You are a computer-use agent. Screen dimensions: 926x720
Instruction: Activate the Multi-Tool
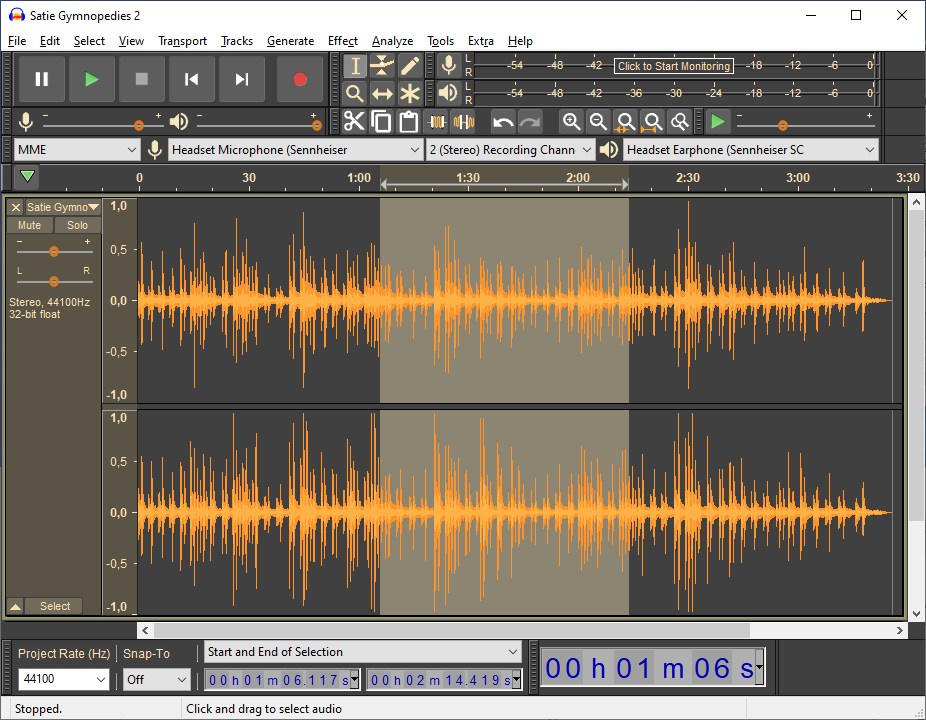tap(410, 93)
